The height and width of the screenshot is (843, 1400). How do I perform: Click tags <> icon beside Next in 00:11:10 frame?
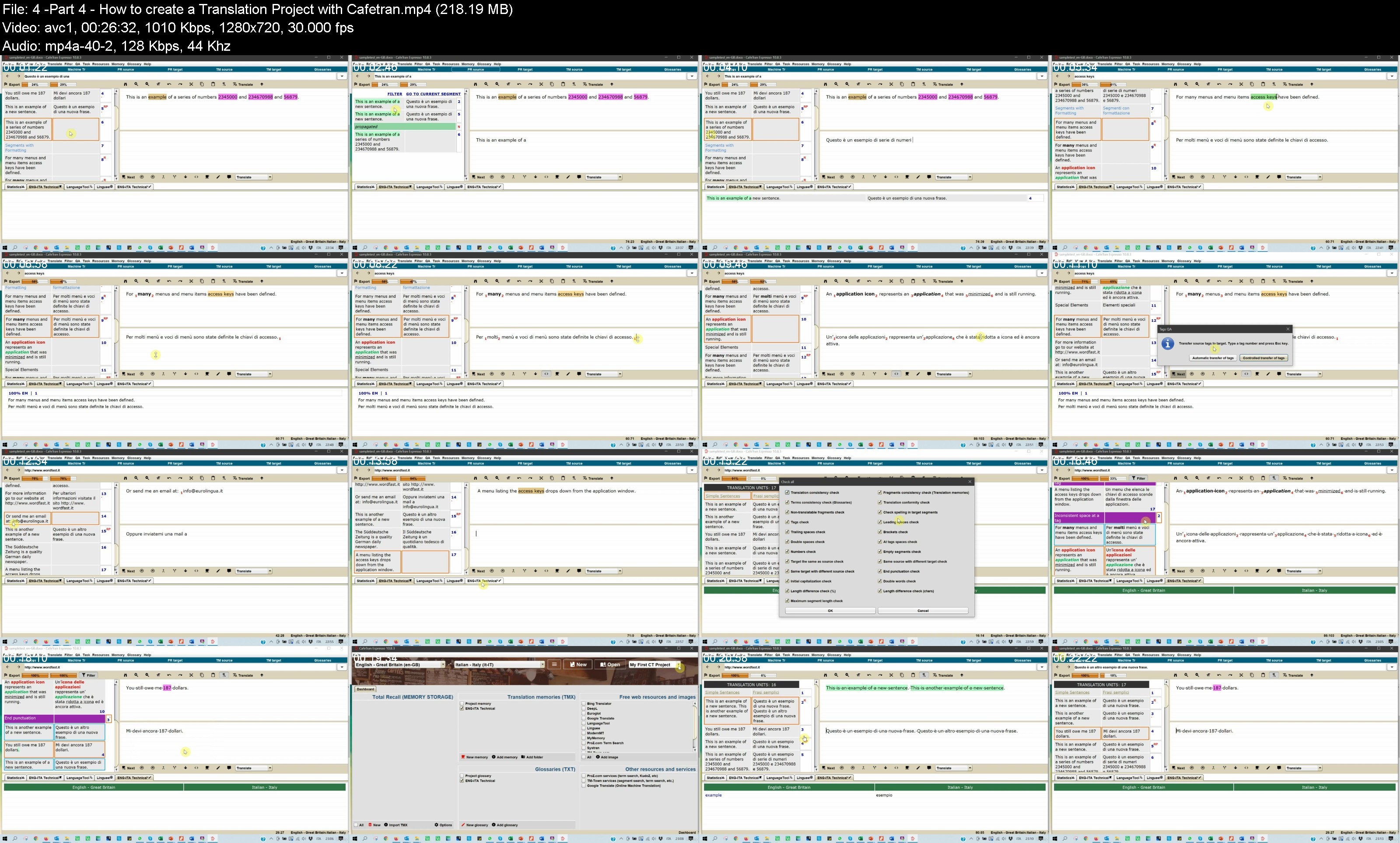pyautogui.click(x=1246, y=374)
